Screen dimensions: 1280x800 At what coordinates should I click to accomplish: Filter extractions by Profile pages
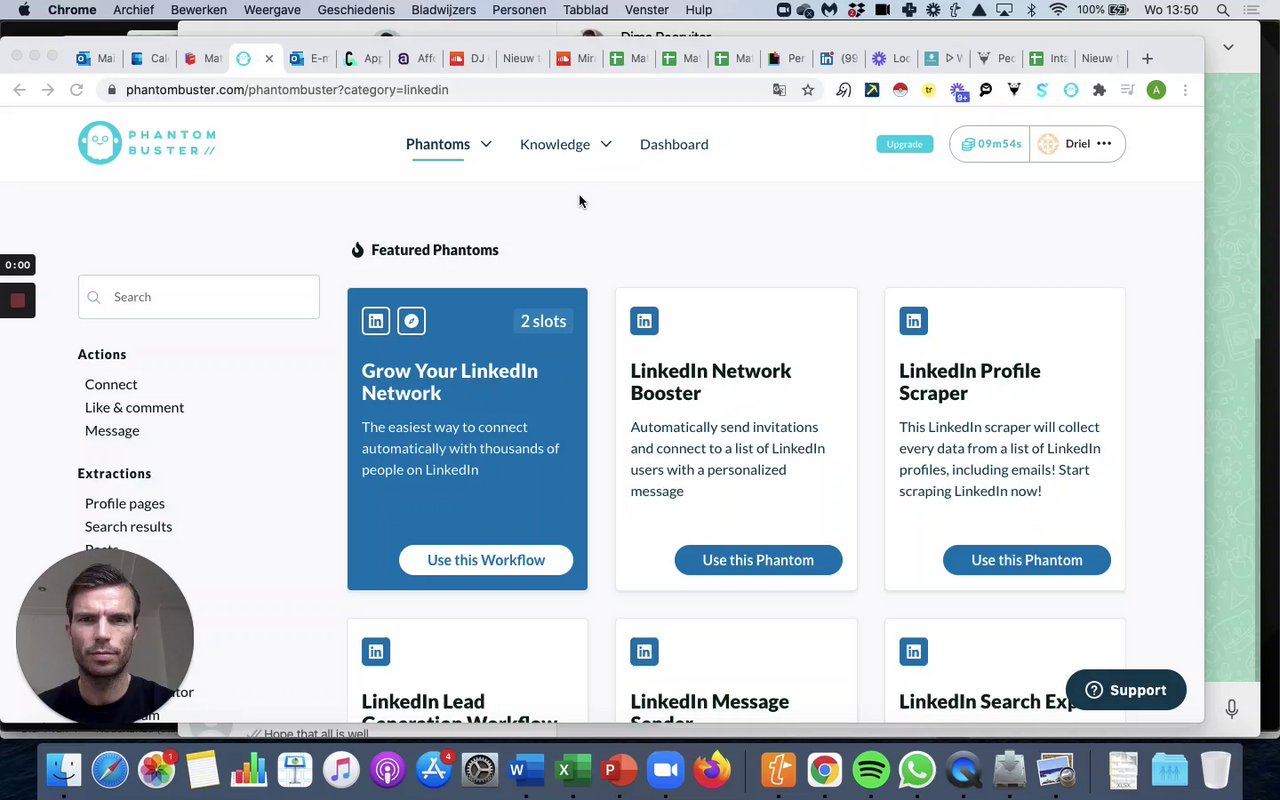pyautogui.click(x=125, y=503)
